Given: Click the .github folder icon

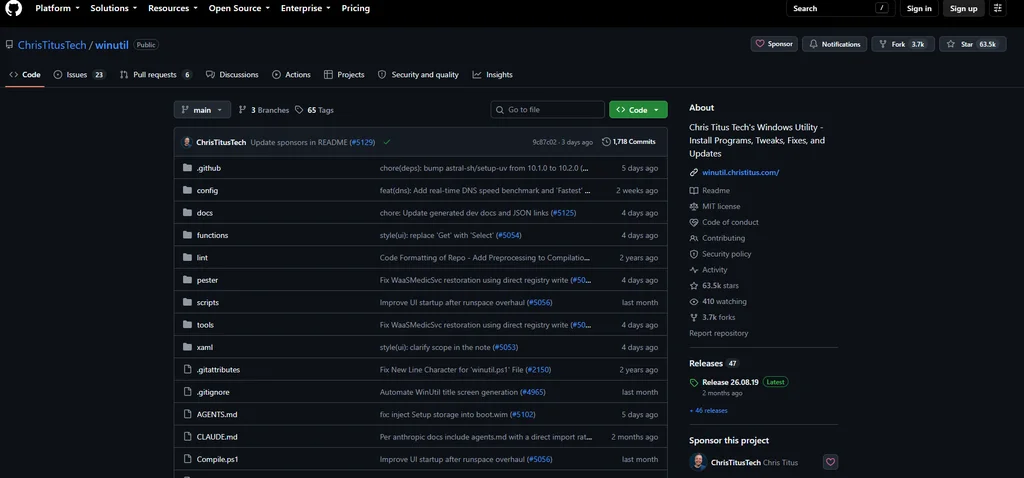Looking at the screenshot, I should 187,168.
